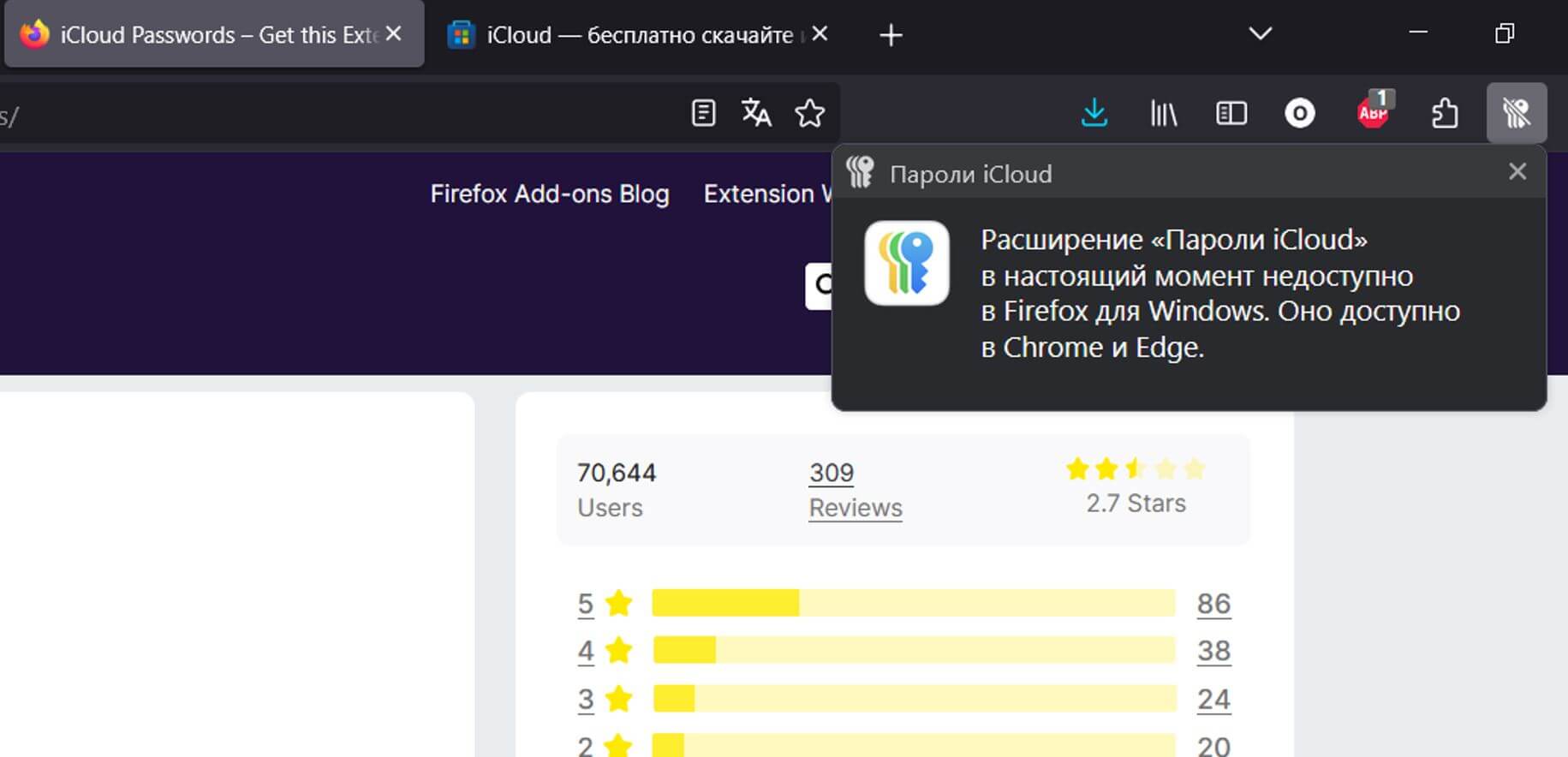Image resolution: width=1568 pixels, height=757 pixels.
Task: Open Firefox Add-ons Blog link
Action: point(550,194)
